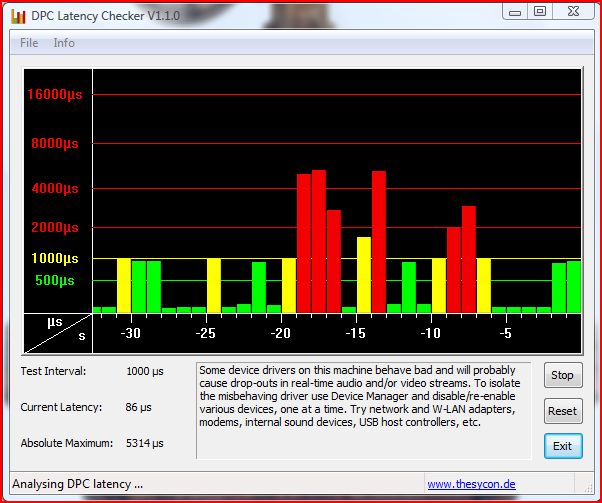Close the window with the red X
Screen dimensions: 602x503
click(572, 11)
